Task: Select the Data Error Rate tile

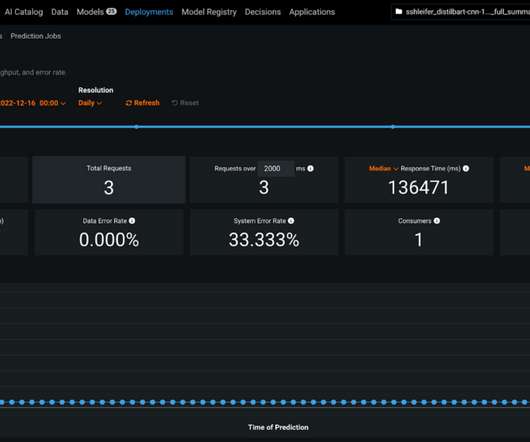Action: click(109, 232)
